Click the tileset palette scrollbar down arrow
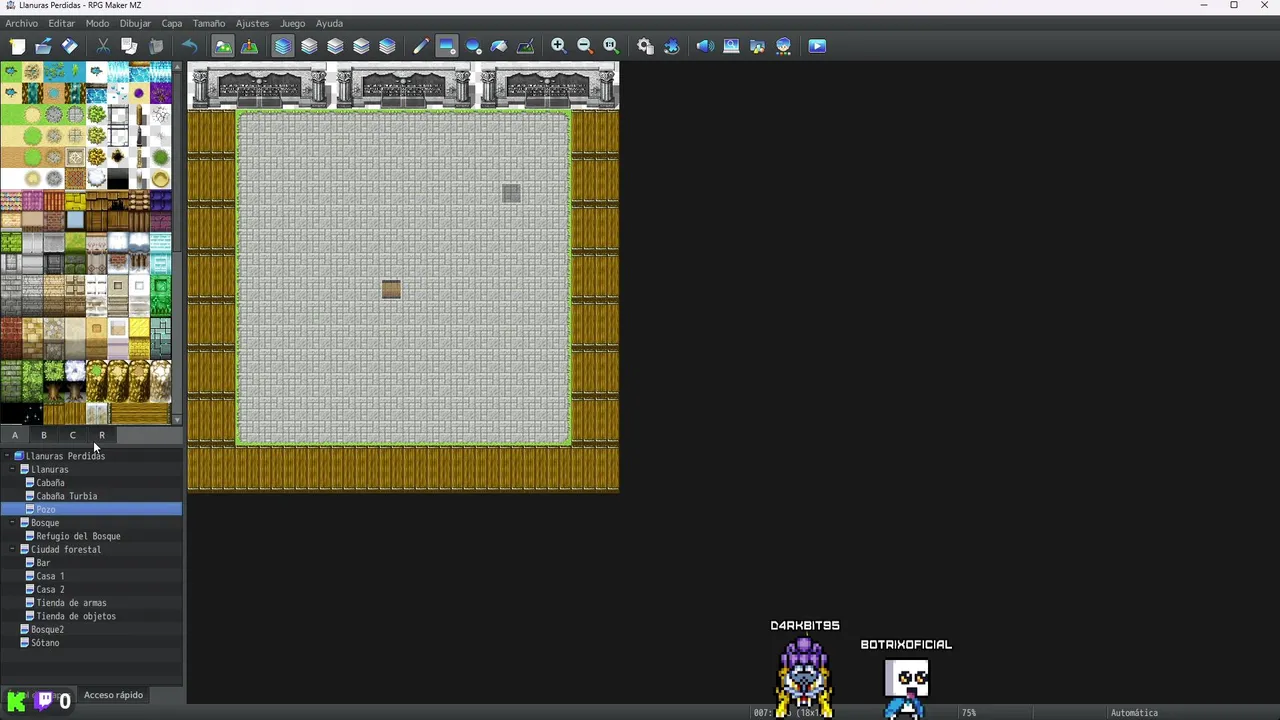 (177, 420)
